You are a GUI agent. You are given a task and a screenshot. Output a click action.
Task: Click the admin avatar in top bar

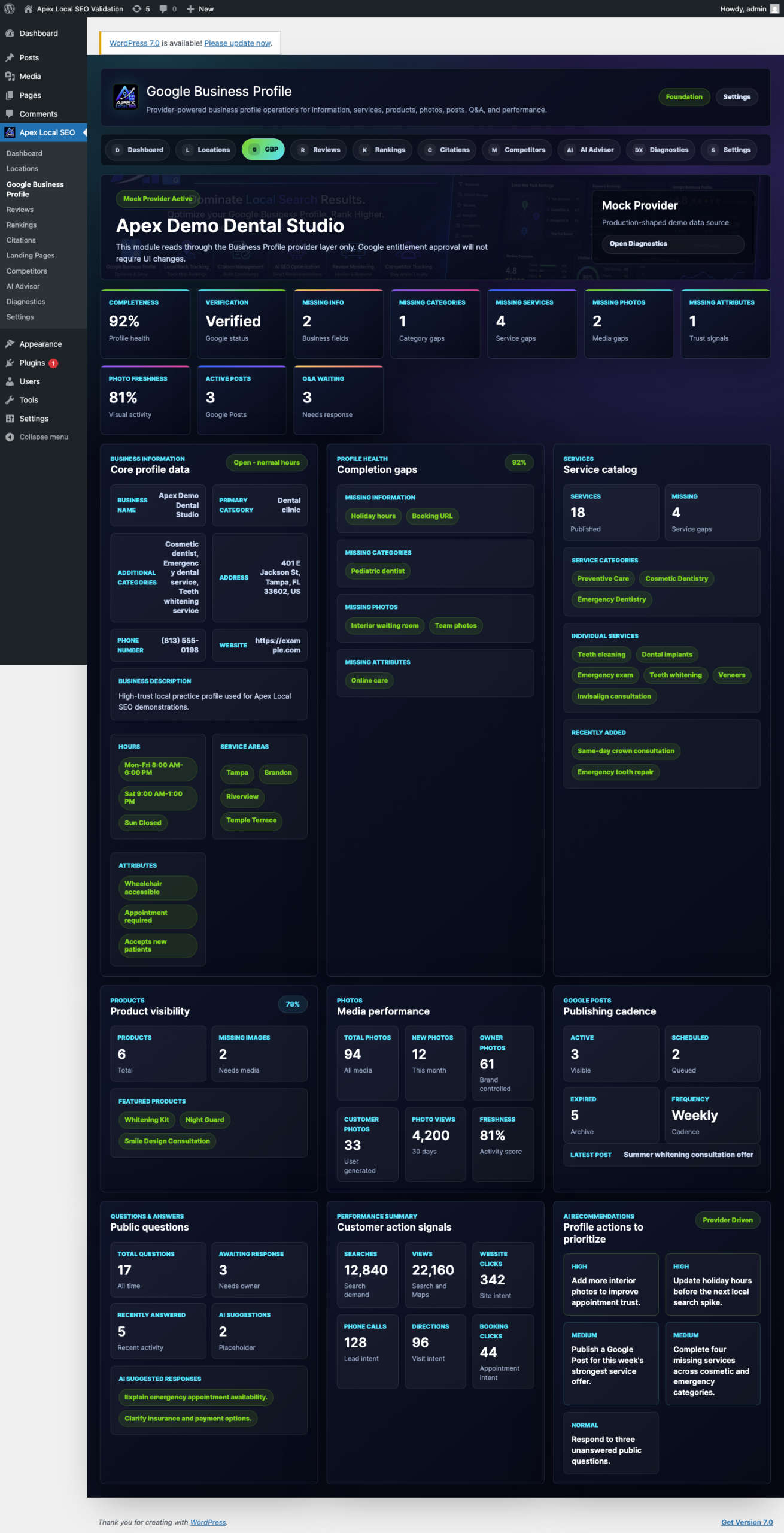774,8
